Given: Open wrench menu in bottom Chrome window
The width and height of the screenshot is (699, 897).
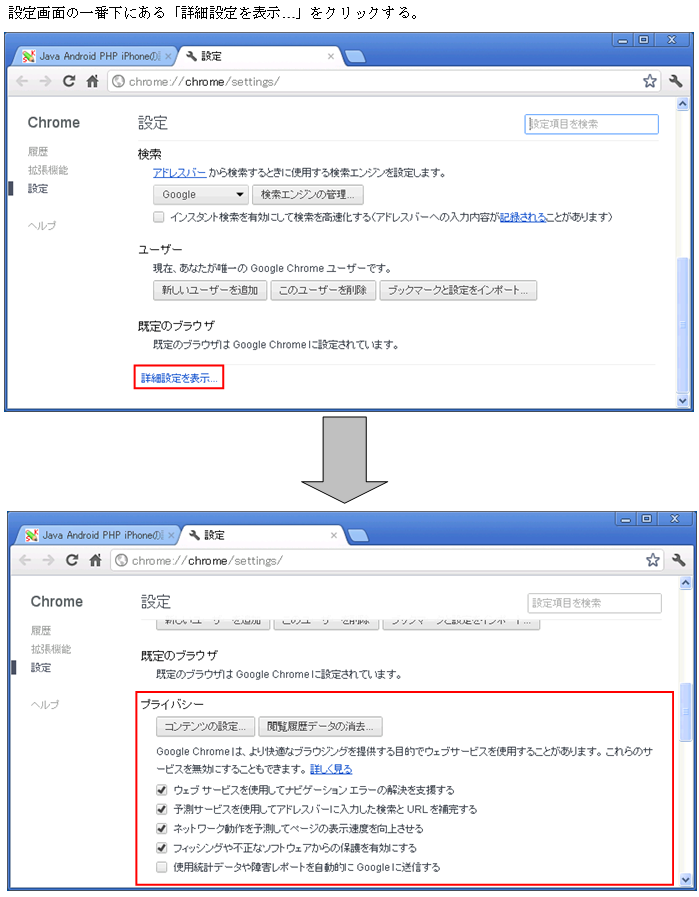Looking at the screenshot, I should coord(678,560).
